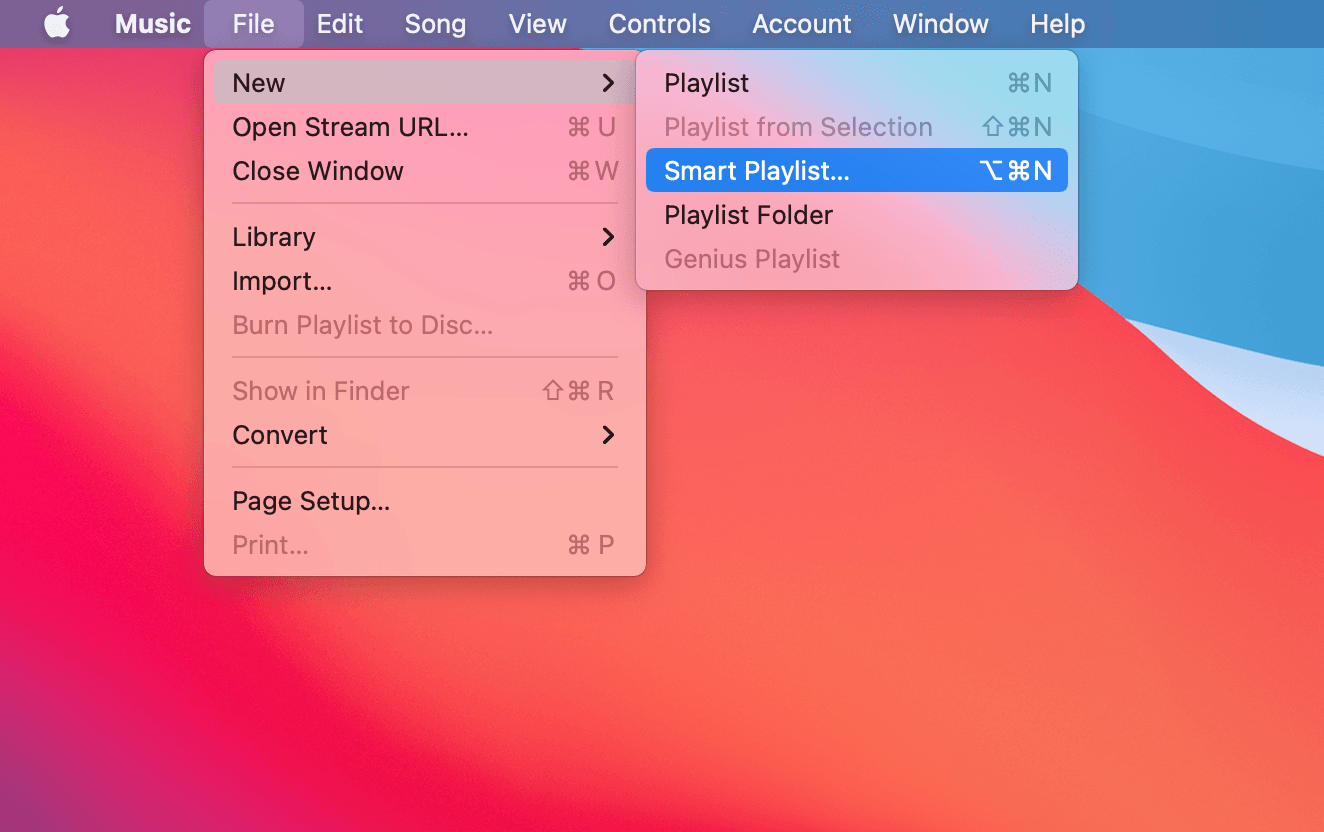
Task: Open the Window menu
Action: click(x=941, y=24)
